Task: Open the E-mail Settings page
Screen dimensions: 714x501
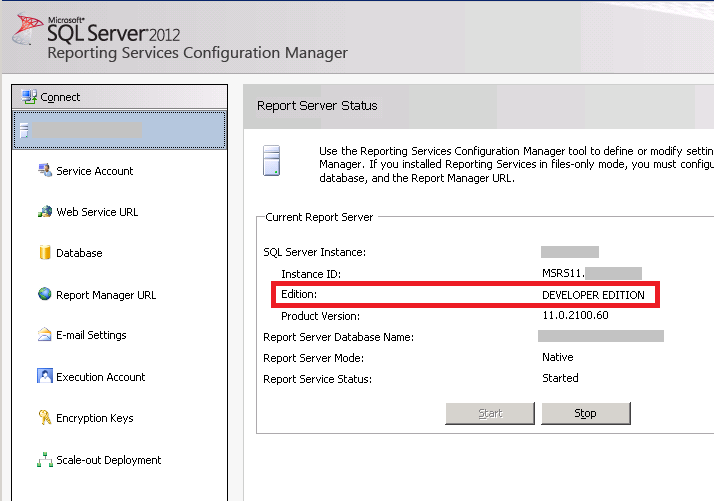Action: pyautogui.click(x=91, y=335)
